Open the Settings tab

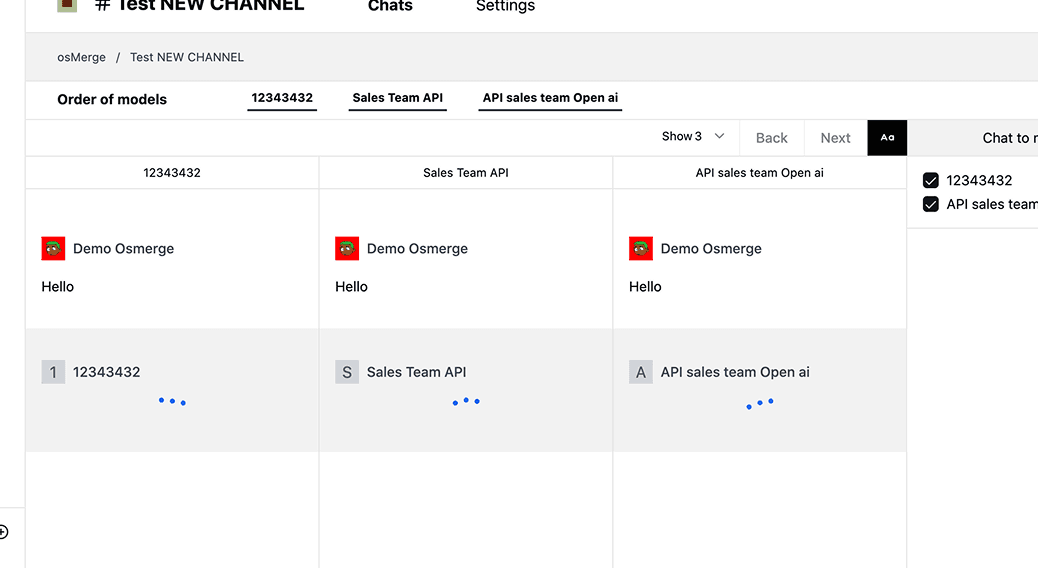(x=505, y=6)
